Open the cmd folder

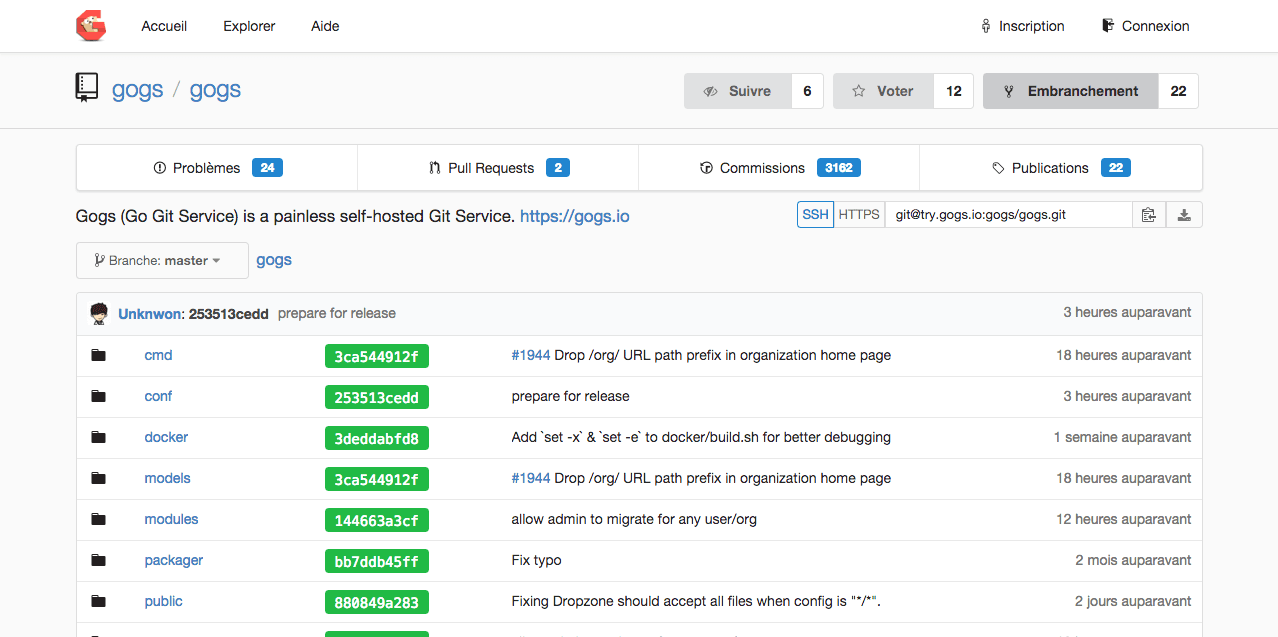coord(158,355)
